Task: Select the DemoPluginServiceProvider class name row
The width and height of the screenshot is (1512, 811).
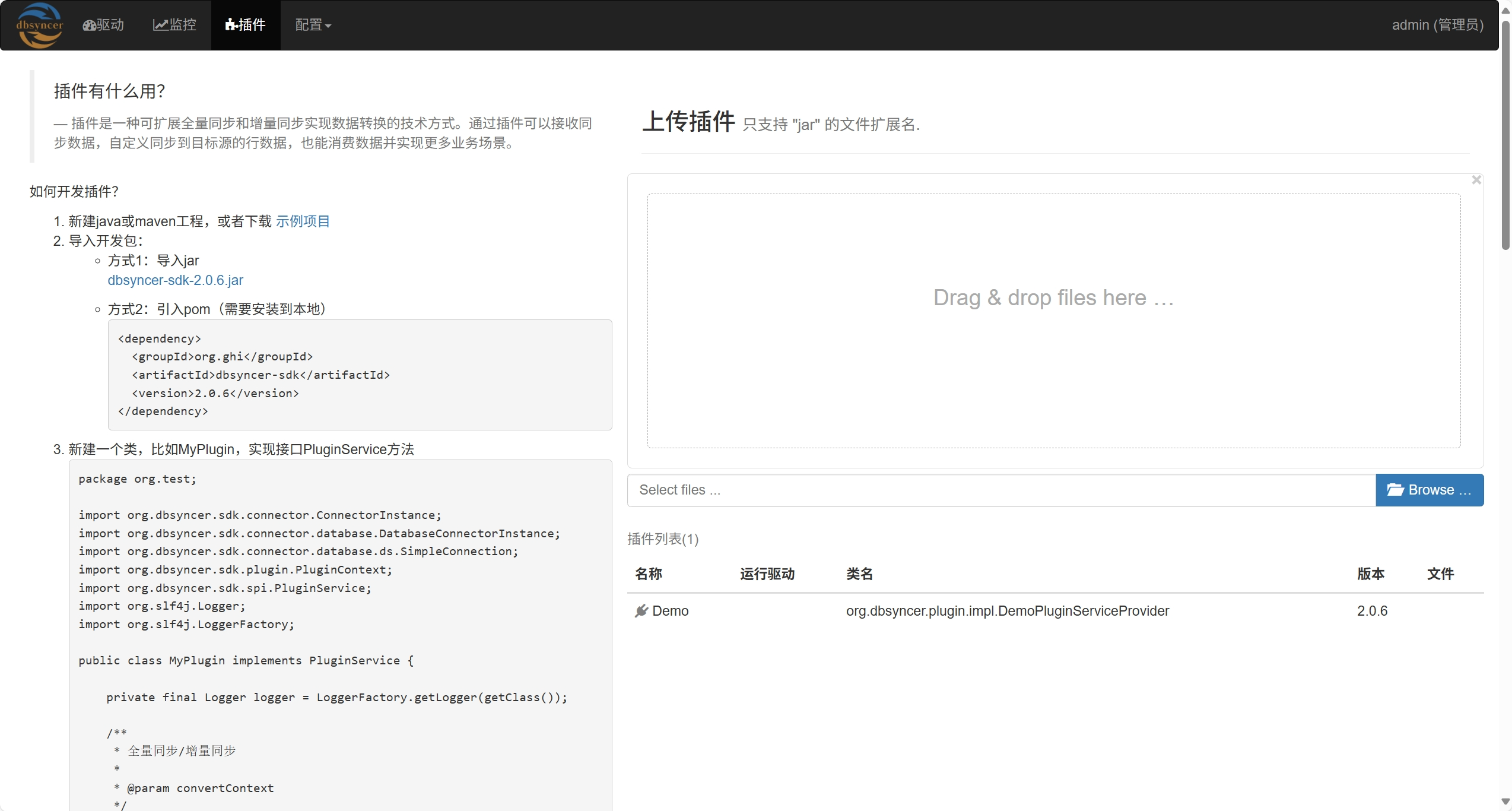Action: point(1007,611)
